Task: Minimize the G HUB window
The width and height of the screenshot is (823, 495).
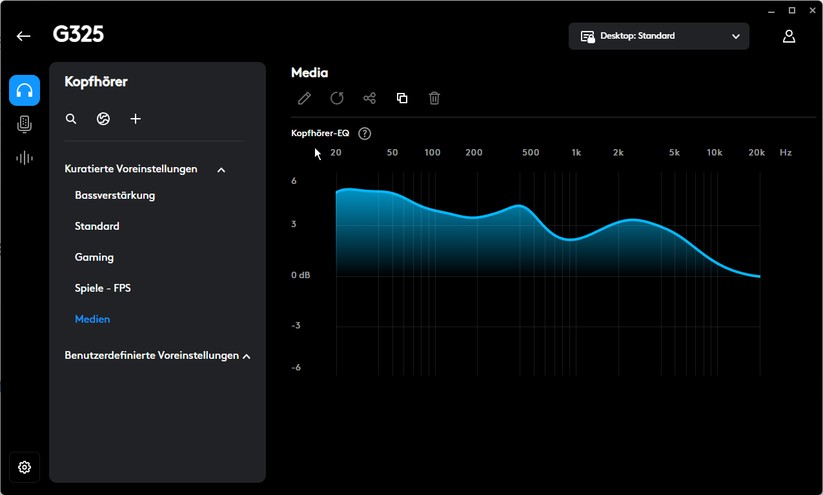Action: (771, 10)
